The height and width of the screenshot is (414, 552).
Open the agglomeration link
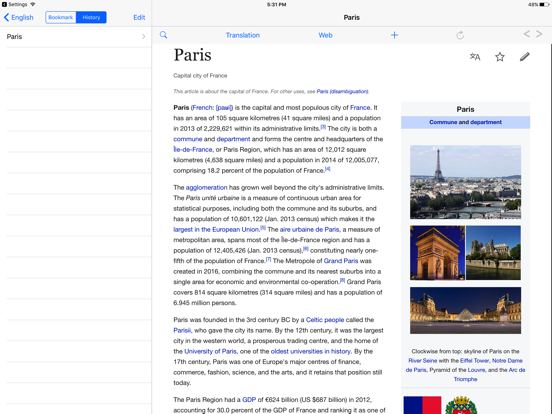click(x=206, y=188)
